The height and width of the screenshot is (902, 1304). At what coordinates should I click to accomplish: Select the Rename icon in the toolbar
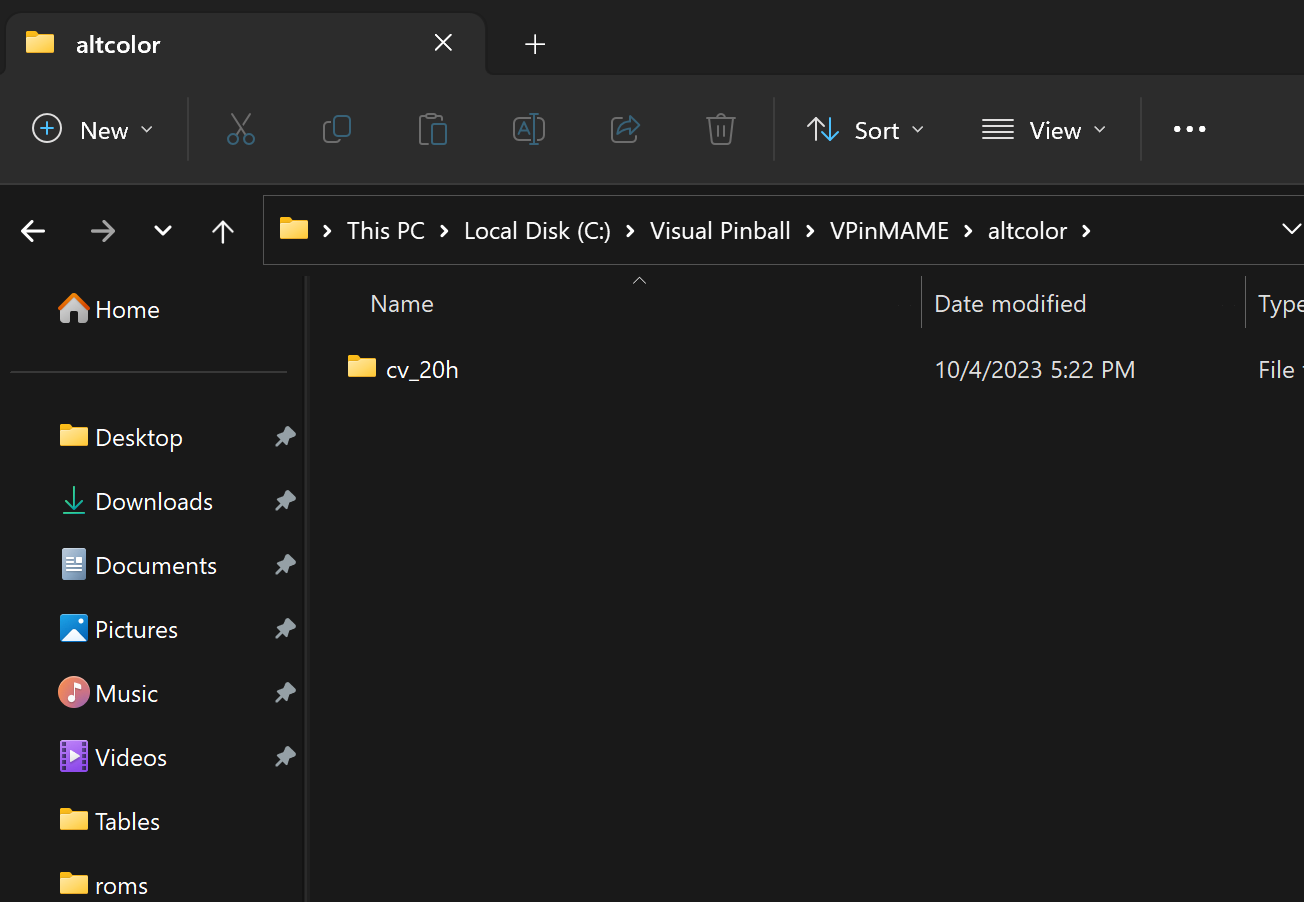click(528, 129)
